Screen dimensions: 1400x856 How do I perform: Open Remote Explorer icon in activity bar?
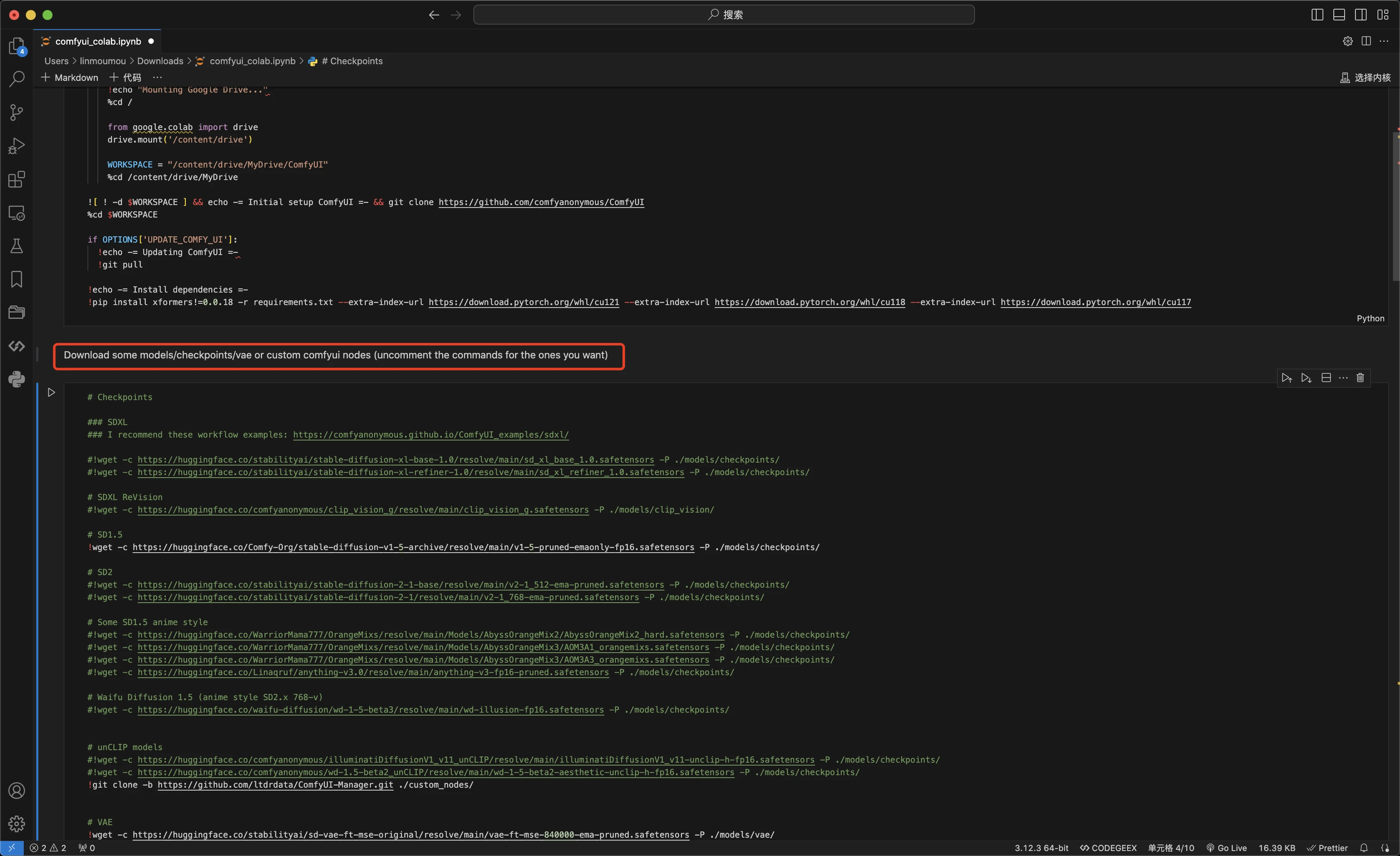[17, 213]
